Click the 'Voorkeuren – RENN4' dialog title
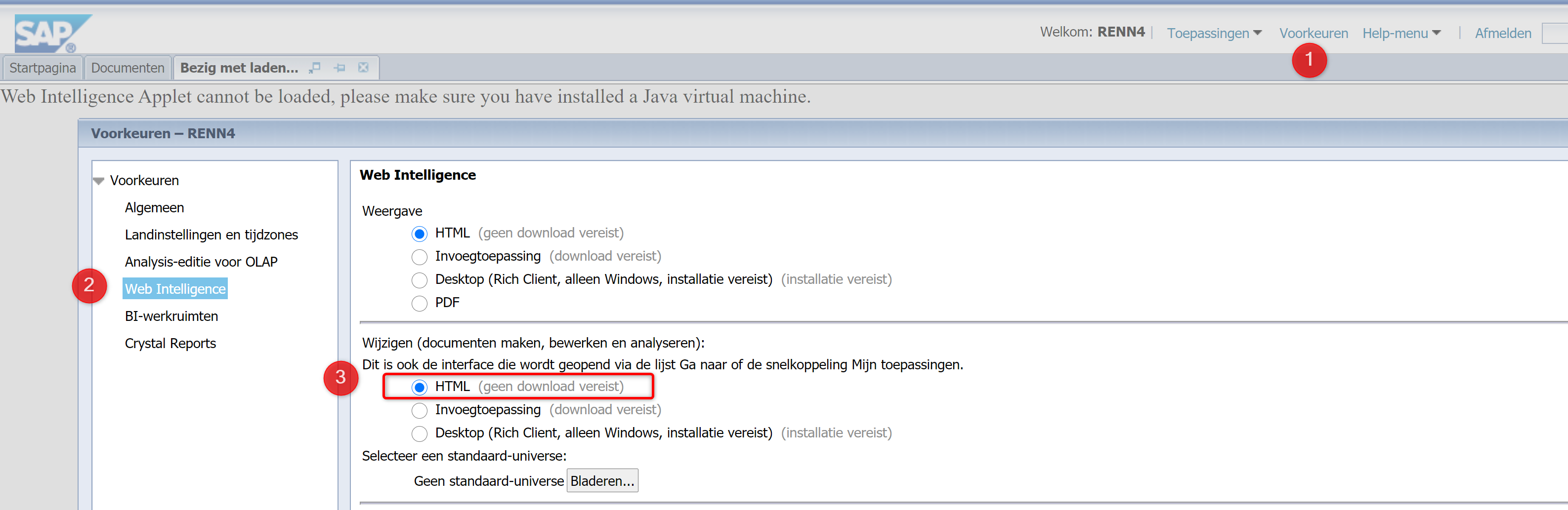 (x=163, y=134)
